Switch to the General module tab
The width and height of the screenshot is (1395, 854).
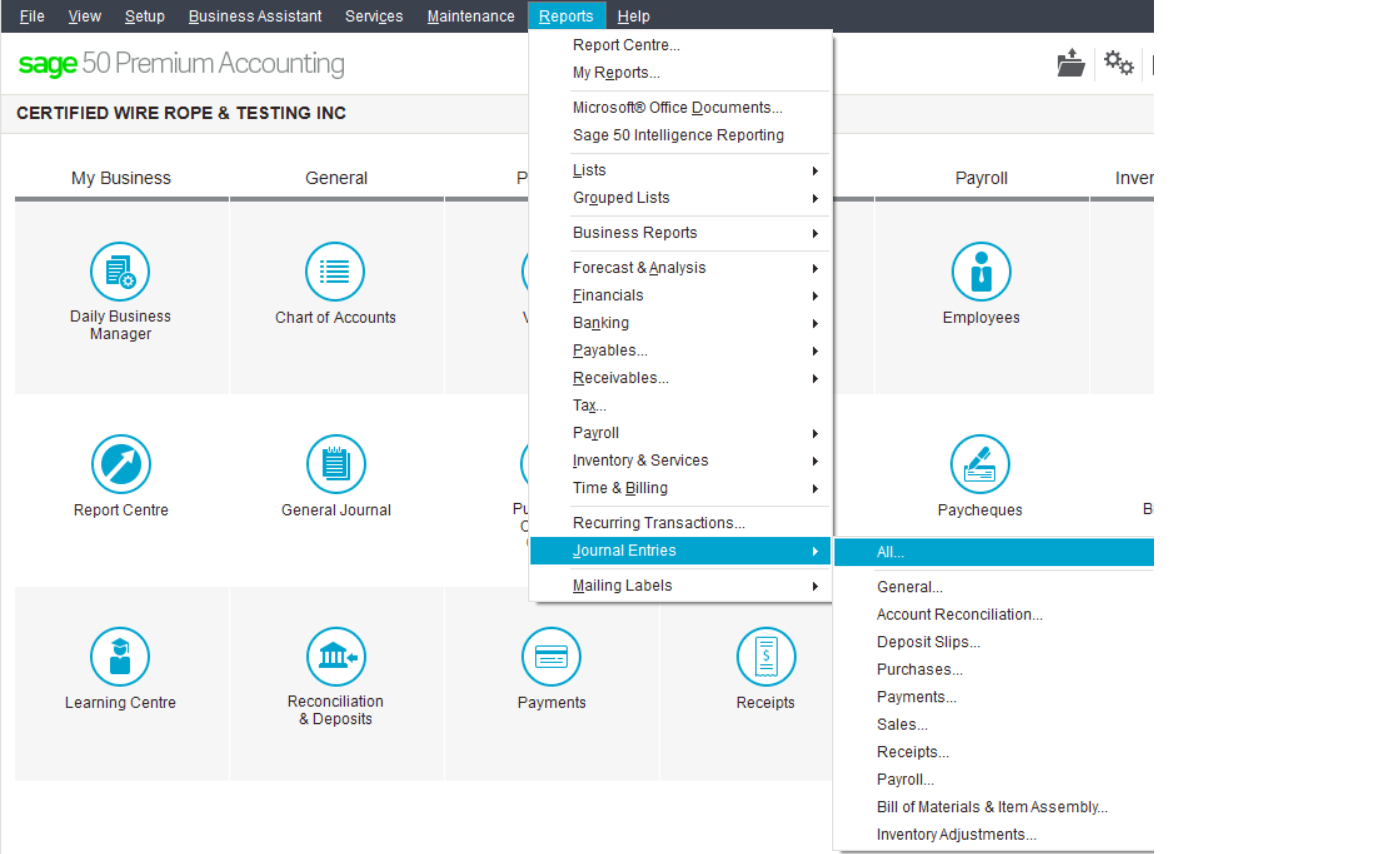(x=336, y=178)
